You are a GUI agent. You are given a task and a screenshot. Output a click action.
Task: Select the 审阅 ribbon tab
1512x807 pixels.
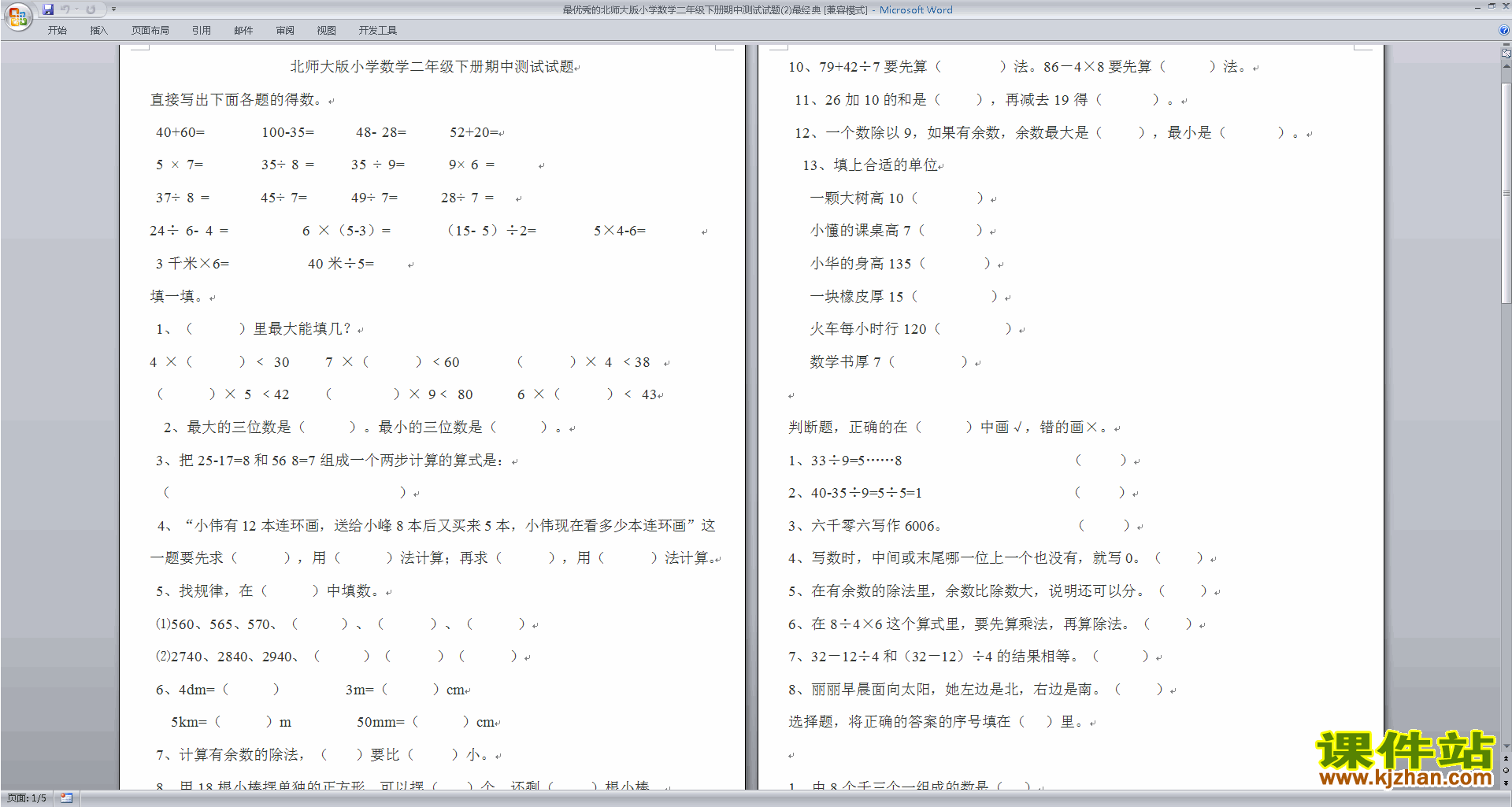285,31
